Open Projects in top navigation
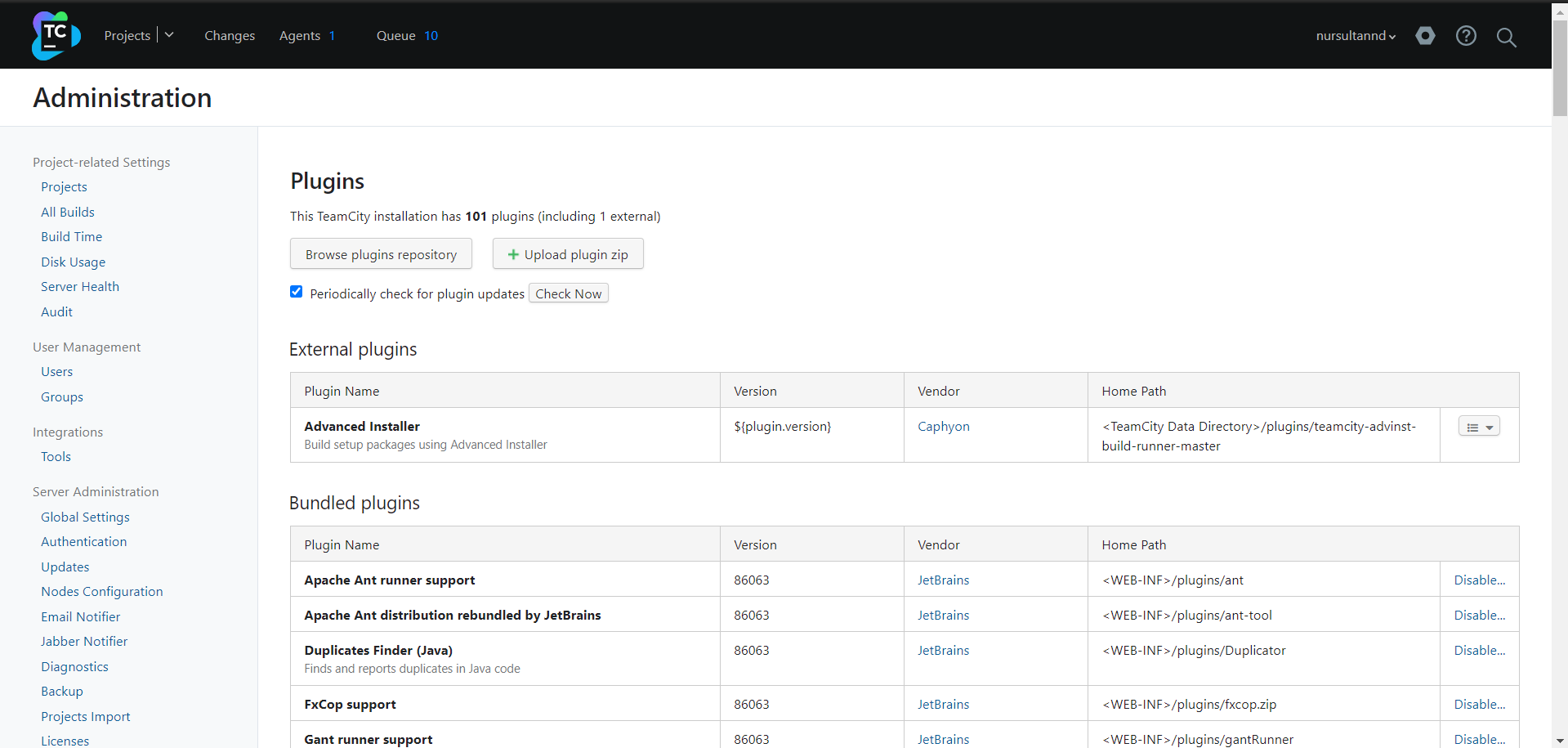The image size is (1568, 748). pyautogui.click(x=127, y=36)
